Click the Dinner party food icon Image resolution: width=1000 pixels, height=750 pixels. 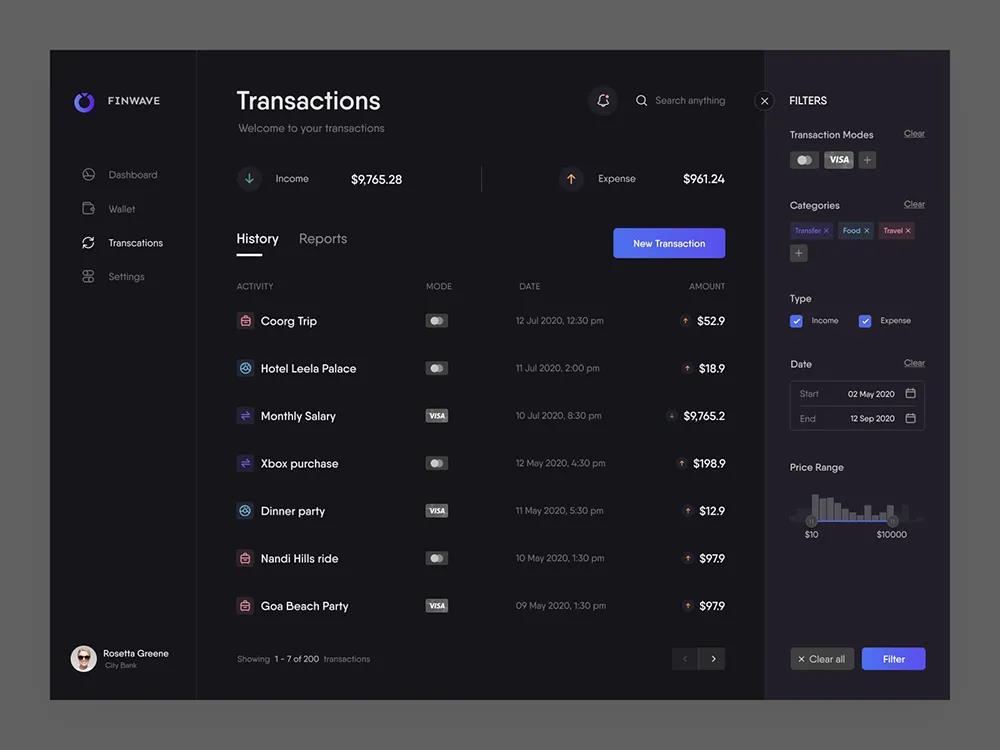246,511
